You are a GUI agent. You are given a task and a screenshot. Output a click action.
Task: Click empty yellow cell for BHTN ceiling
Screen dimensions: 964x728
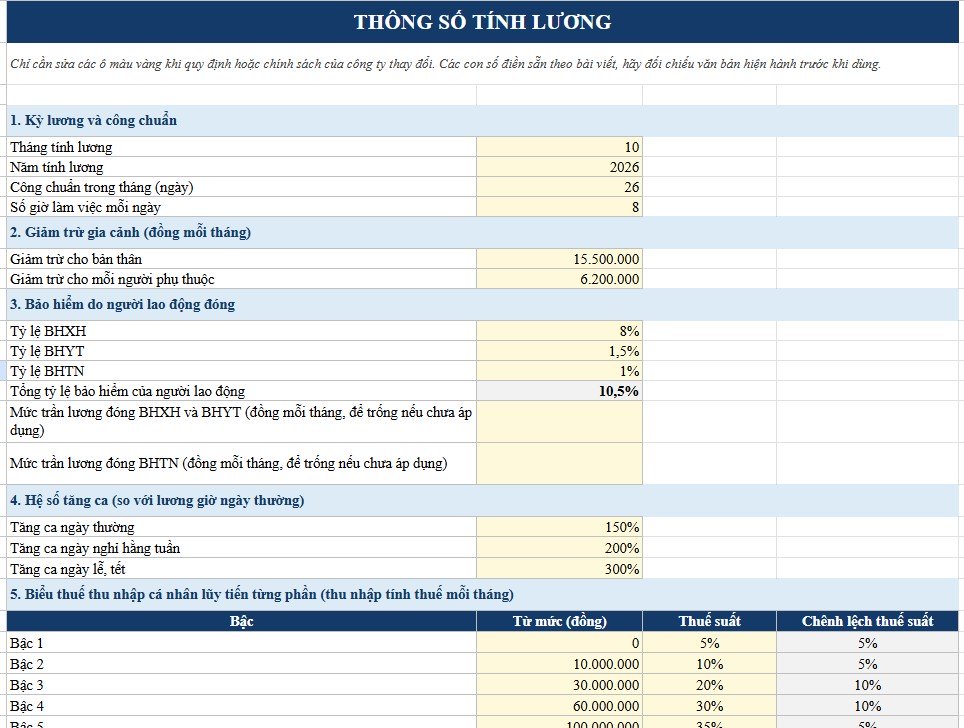pyautogui.click(x=559, y=464)
